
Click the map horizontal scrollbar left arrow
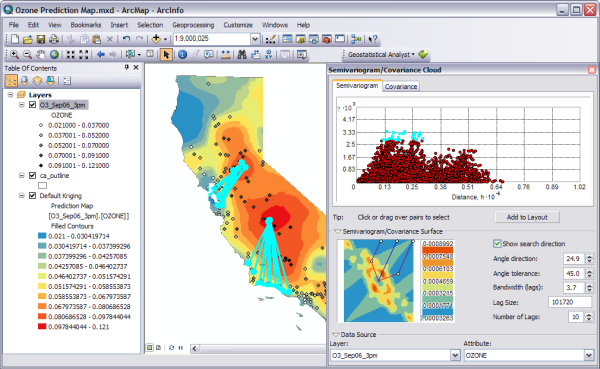pyautogui.click(x=194, y=348)
